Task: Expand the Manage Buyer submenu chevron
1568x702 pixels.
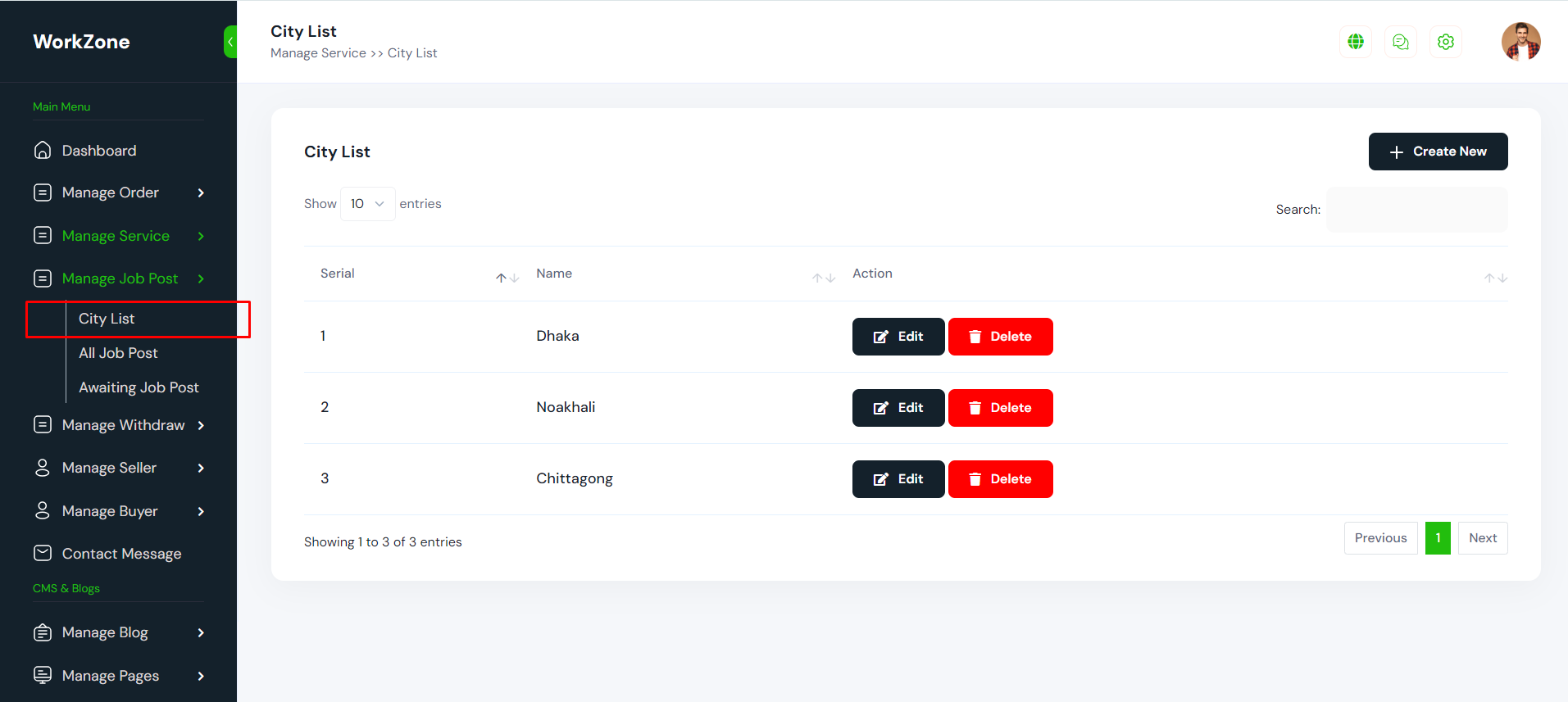Action: (201, 511)
